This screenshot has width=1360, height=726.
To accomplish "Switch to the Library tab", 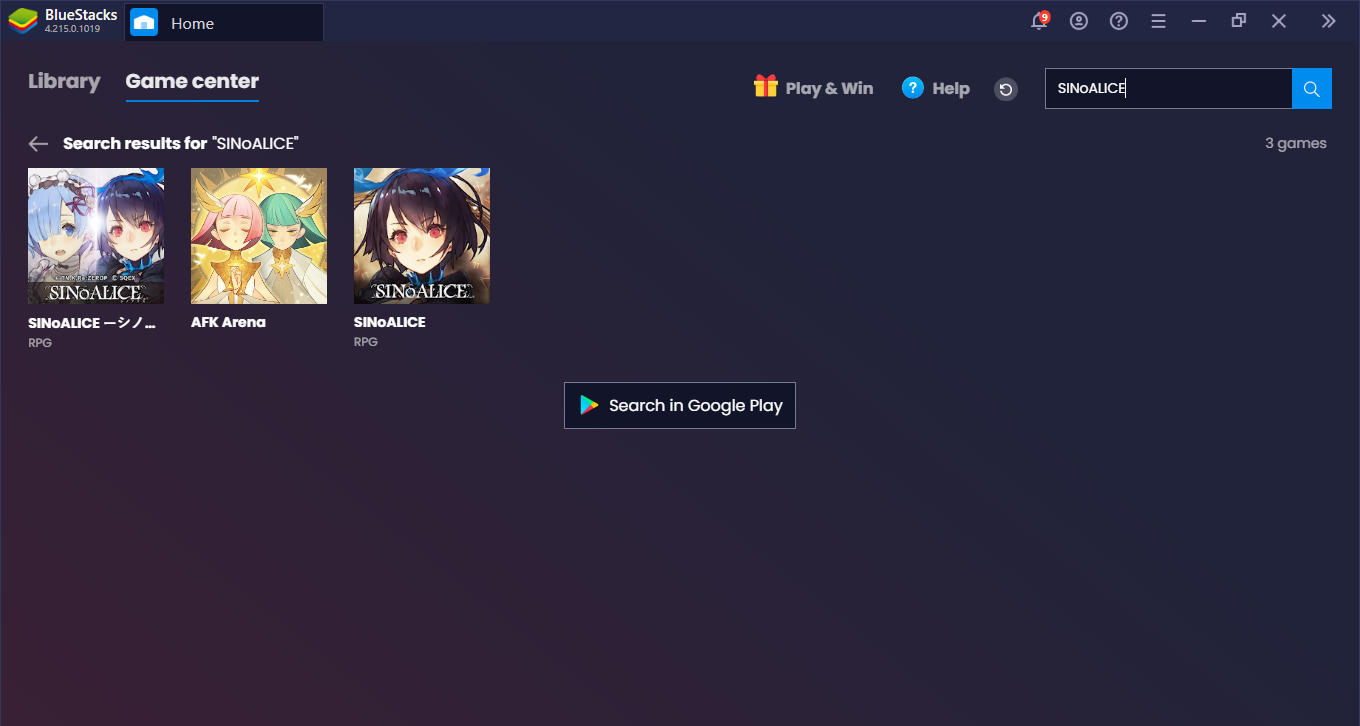I will 64,82.
